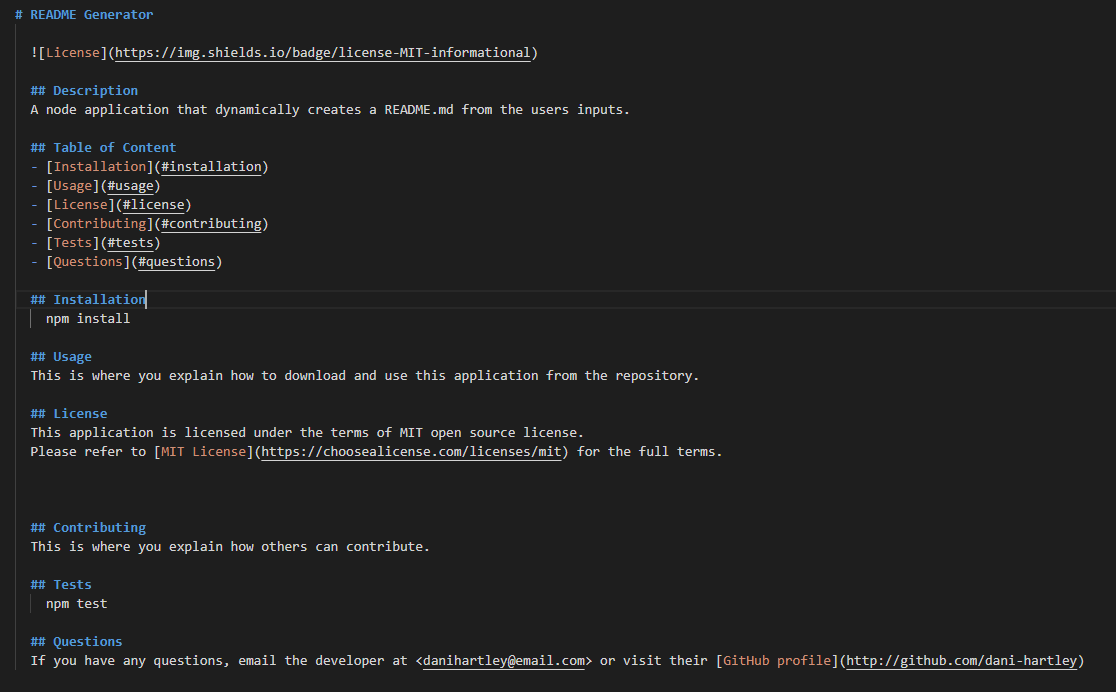Image resolution: width=1116 pixels, height=692 pixels.
Task: Click the '## Questions' heading
Action: [x=76, y=641]
